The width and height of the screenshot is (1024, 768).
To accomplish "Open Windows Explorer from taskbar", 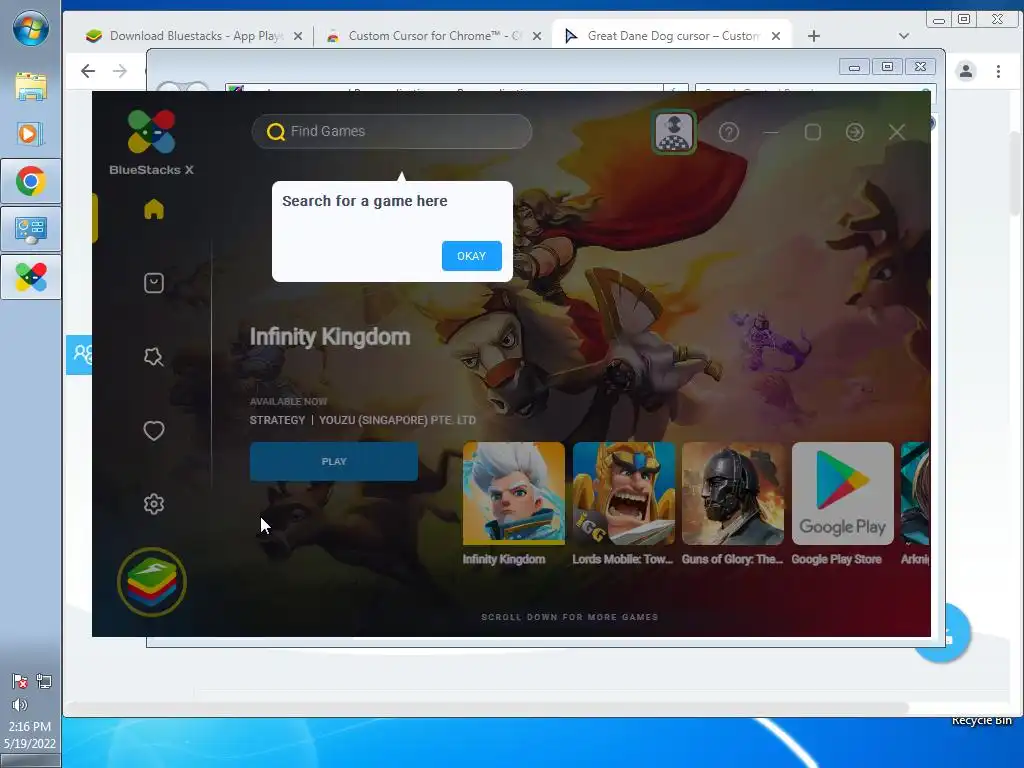I will [x=31, y=86].
